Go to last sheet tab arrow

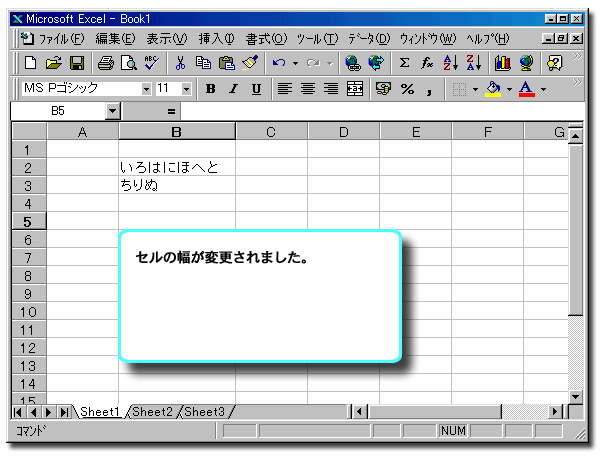tap(64, 412)
